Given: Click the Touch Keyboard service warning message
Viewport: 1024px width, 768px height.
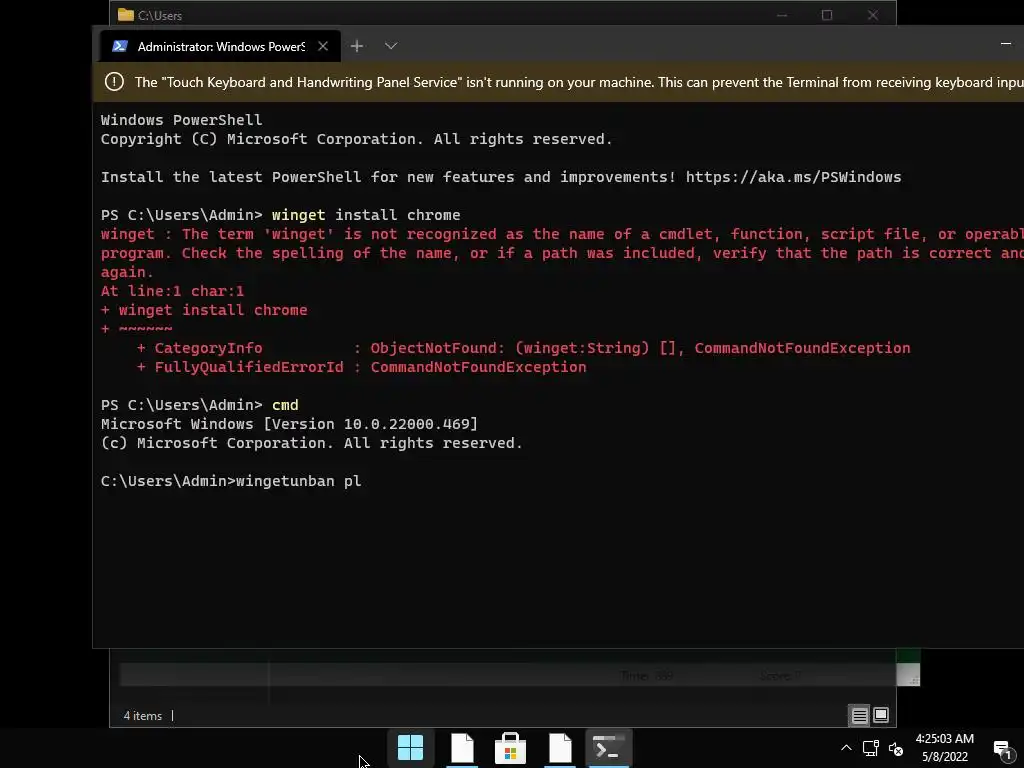Looking at the screenshot, I should point(579,82).
